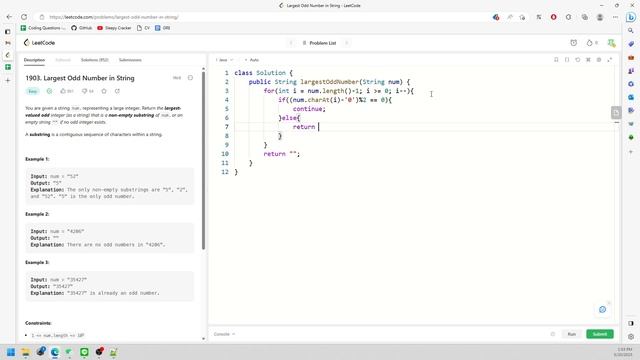Image resolution: width=640 pixels, height=360 pixels.
Task: Open the Bing chat sidebar icon
Action: point(631,17)
